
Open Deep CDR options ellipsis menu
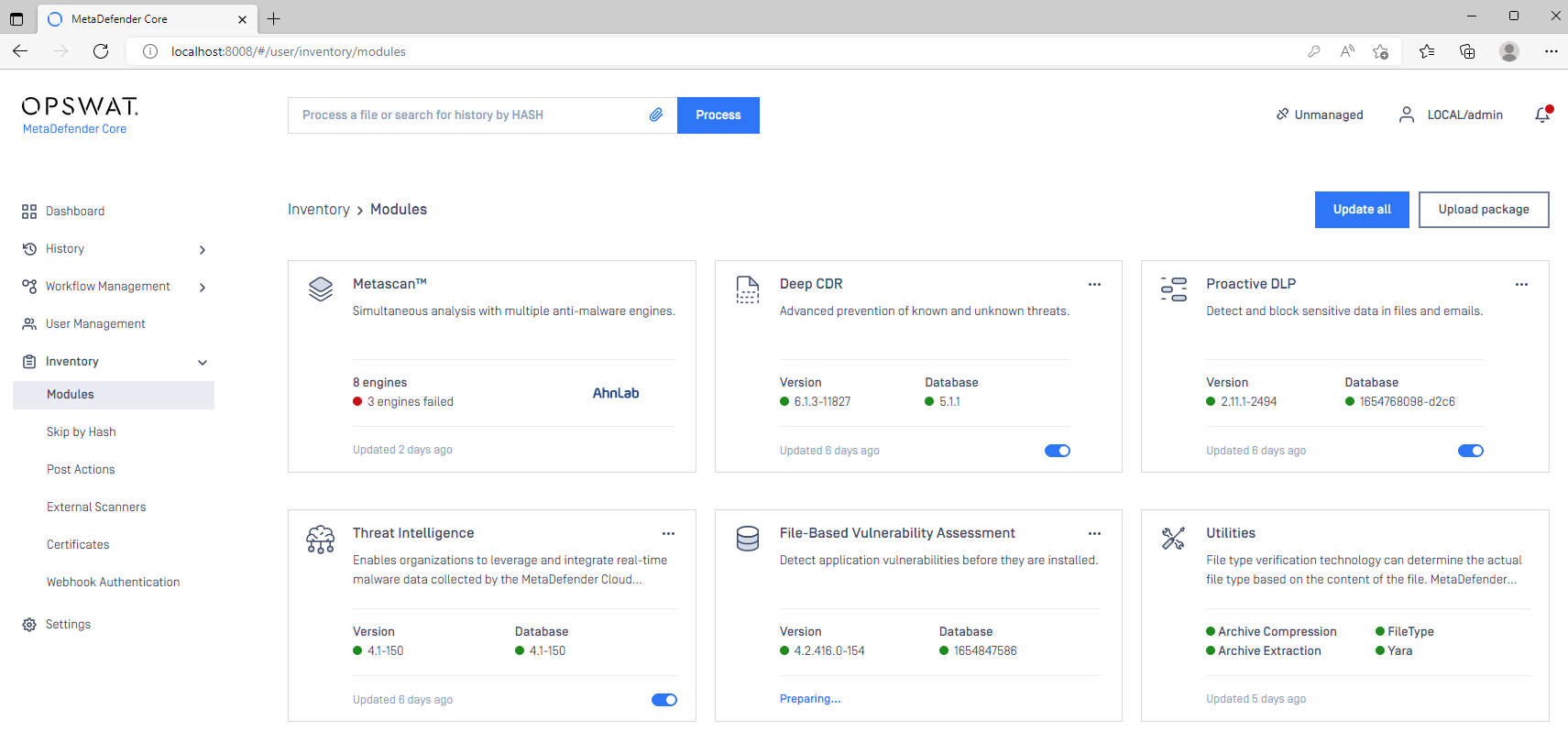[1094, 285]
